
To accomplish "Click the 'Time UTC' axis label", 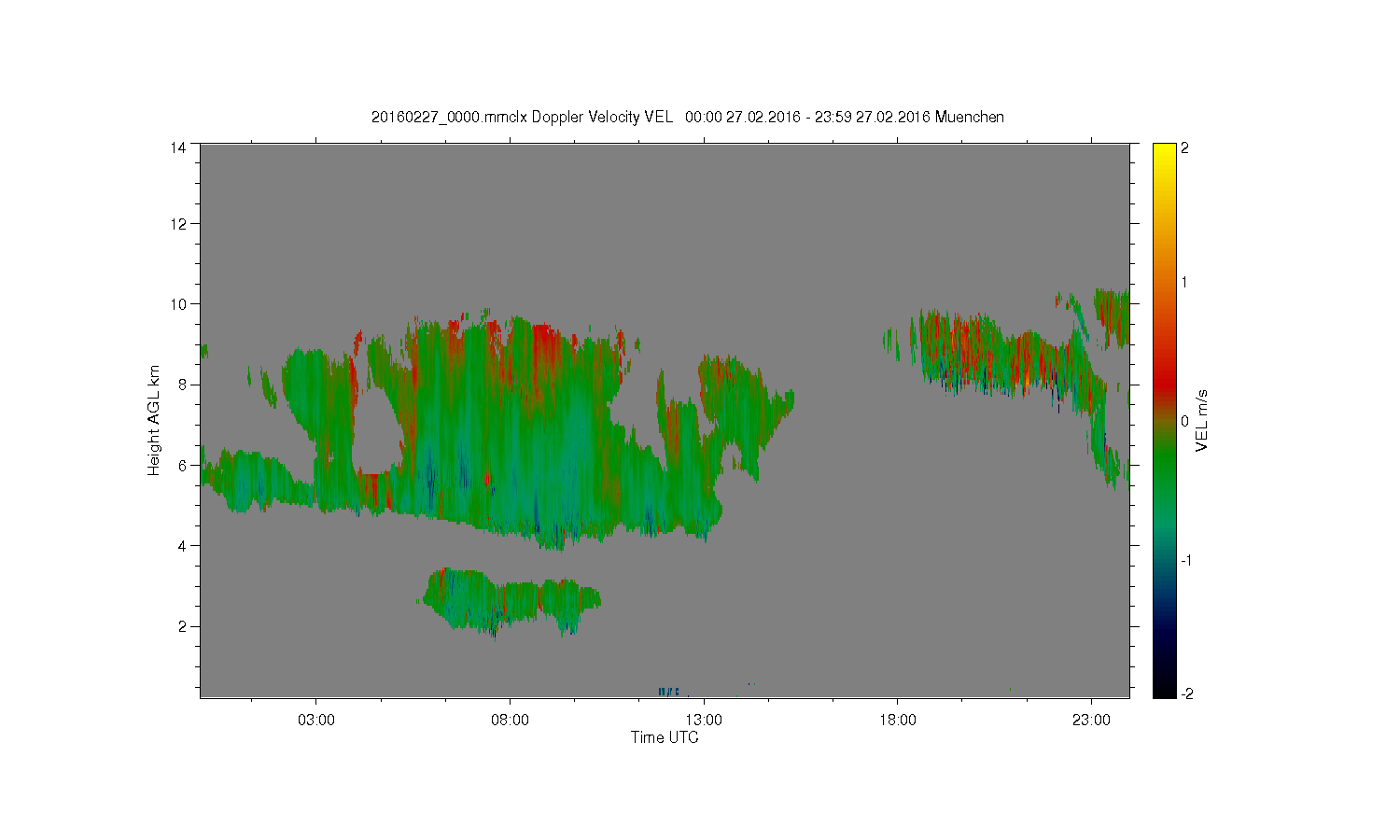I will [x=665, y=737].
